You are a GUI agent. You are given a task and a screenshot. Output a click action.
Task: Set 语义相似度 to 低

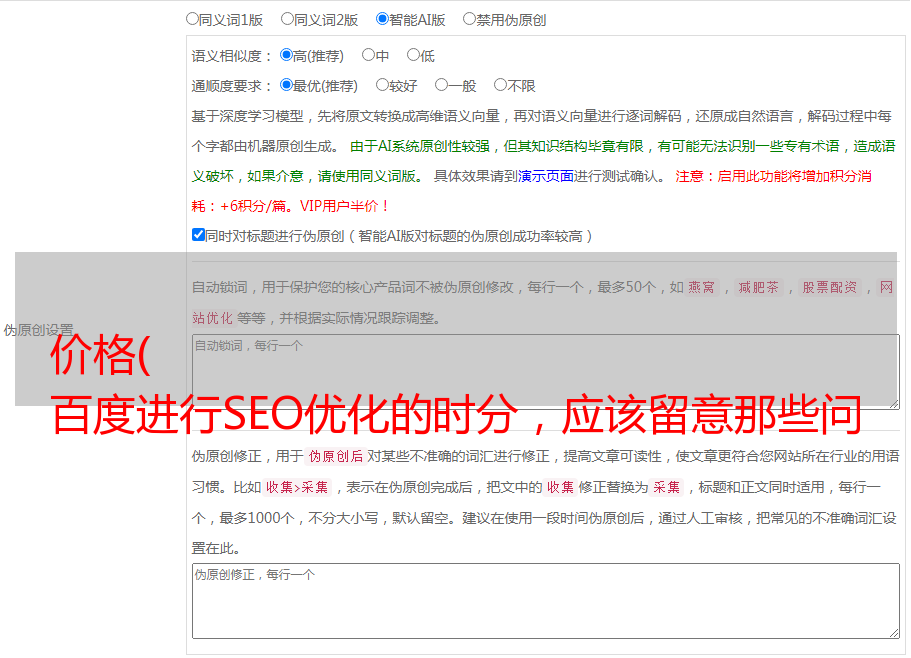pos(412,56)
